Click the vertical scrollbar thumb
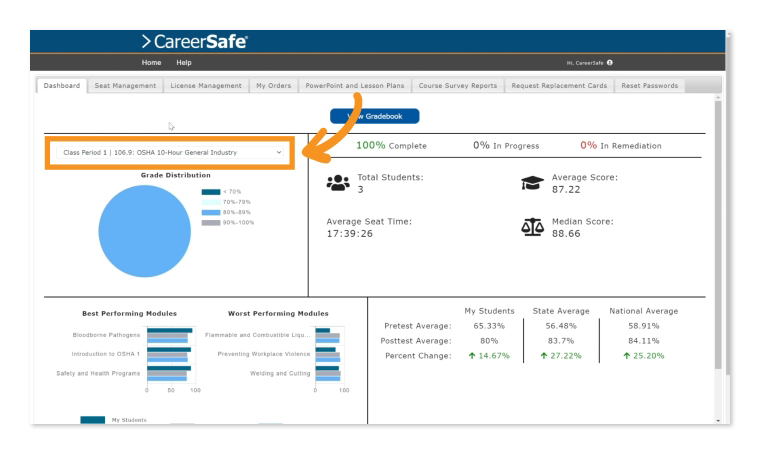The width and height of the screenshot is (760, 454). 718,235
